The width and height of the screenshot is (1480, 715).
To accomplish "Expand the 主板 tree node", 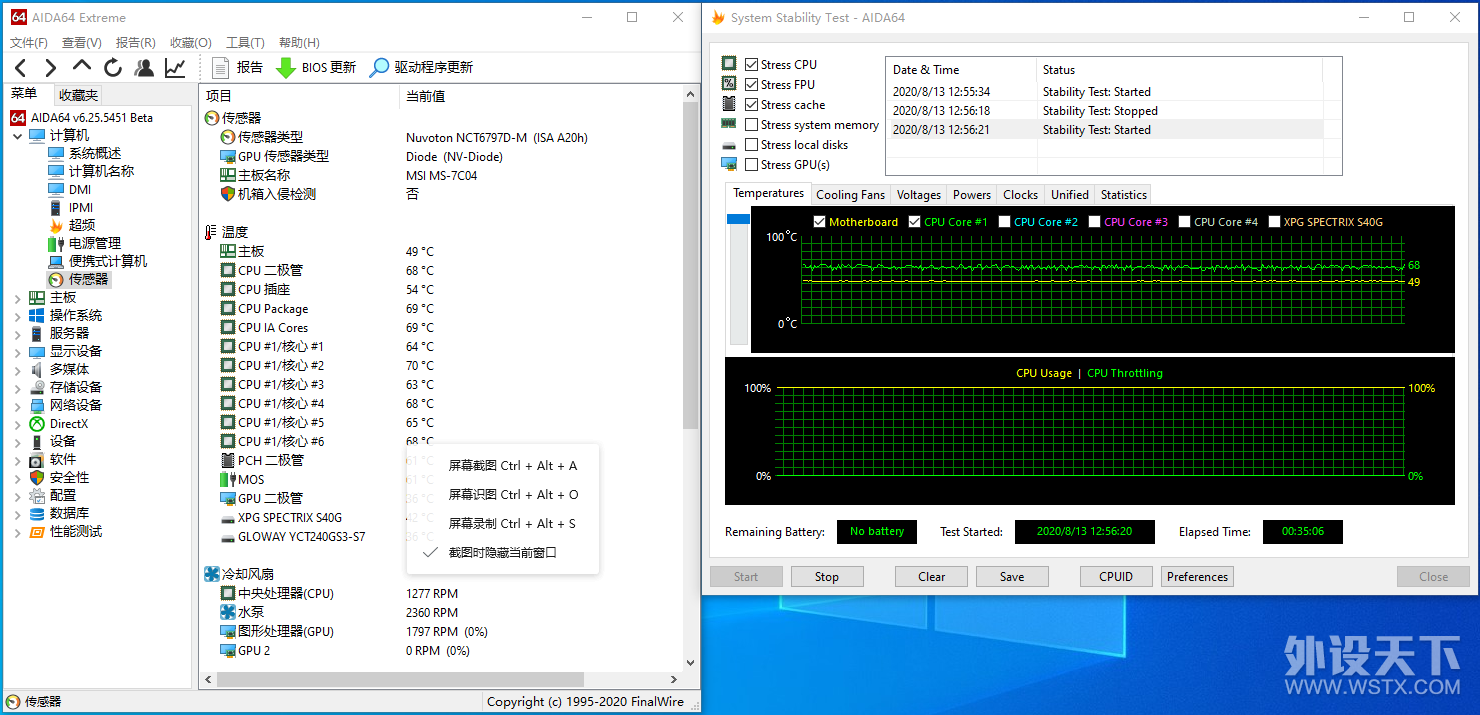I will click(x=17, y=297).
